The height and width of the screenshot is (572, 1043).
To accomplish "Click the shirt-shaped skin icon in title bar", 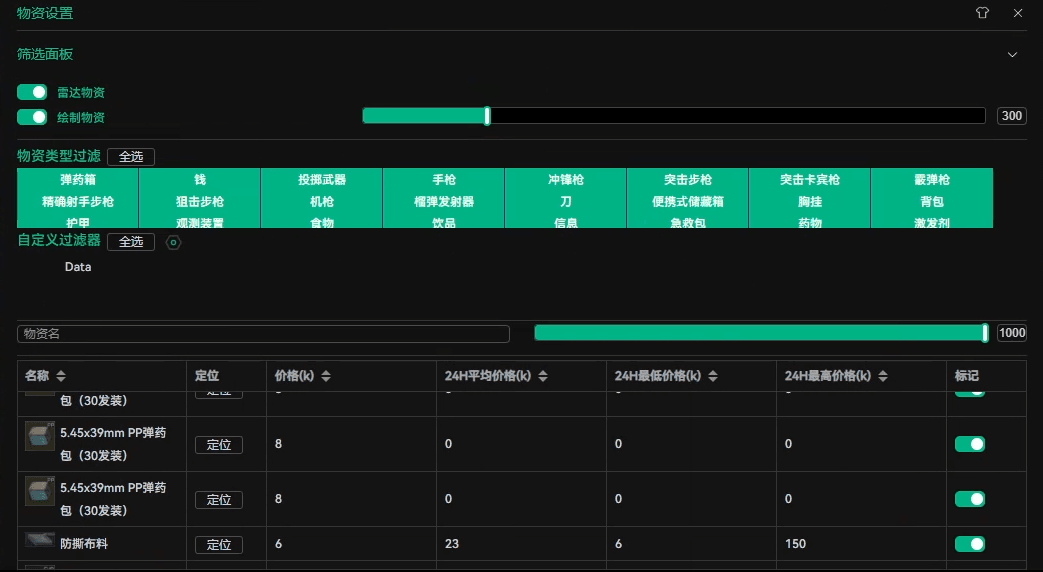I will coord(983,14).
